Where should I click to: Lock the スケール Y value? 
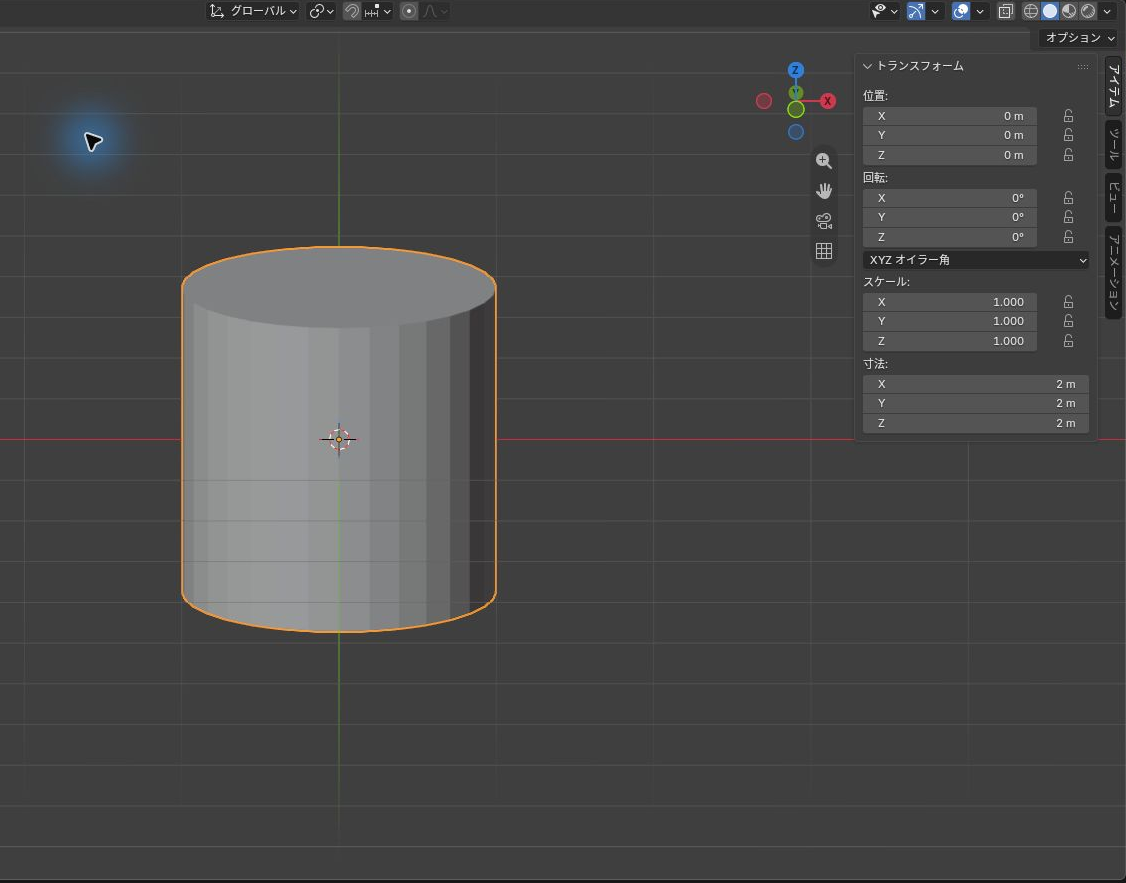pyautogui.click(x=1069, y=321)
